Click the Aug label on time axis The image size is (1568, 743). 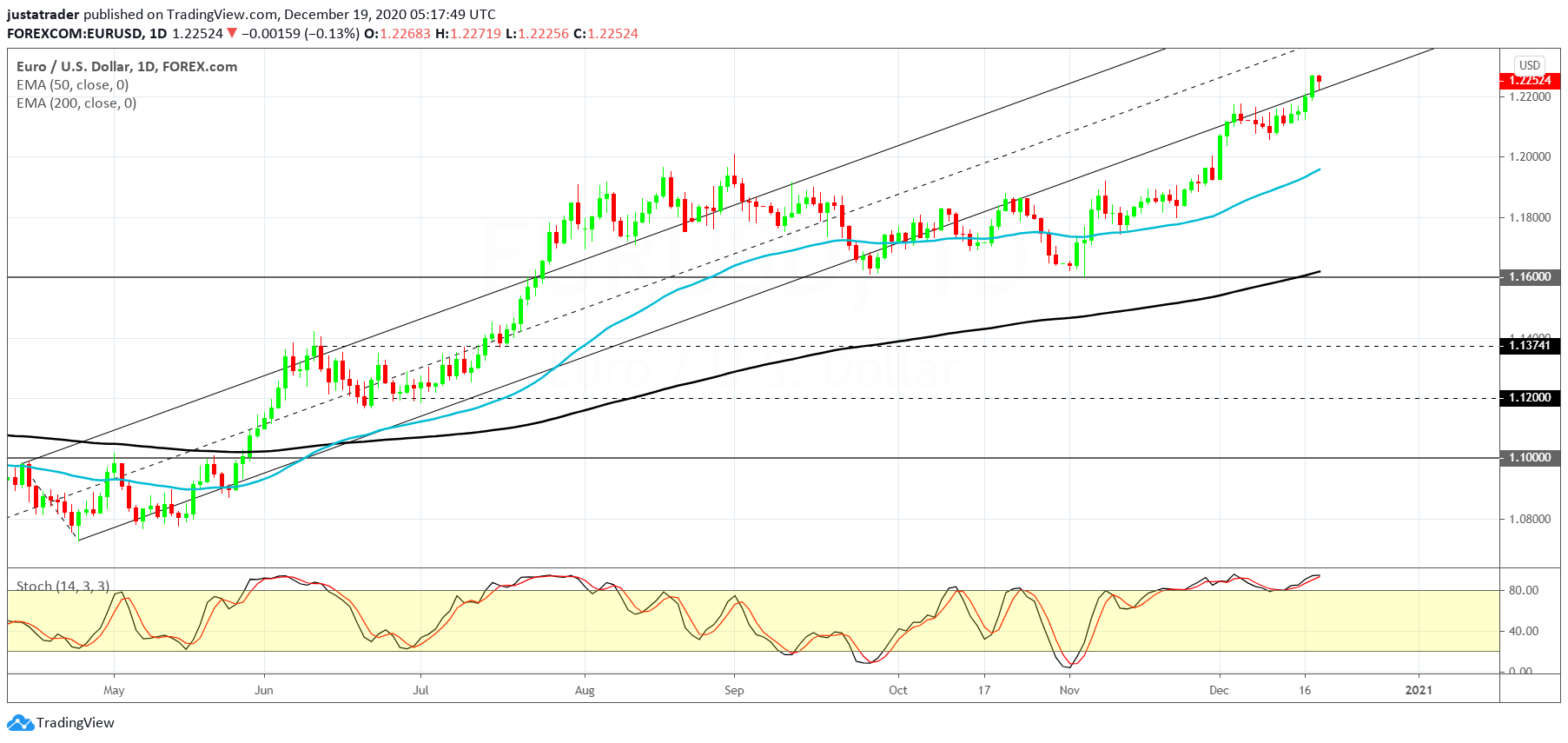click(x=585, y=691)
